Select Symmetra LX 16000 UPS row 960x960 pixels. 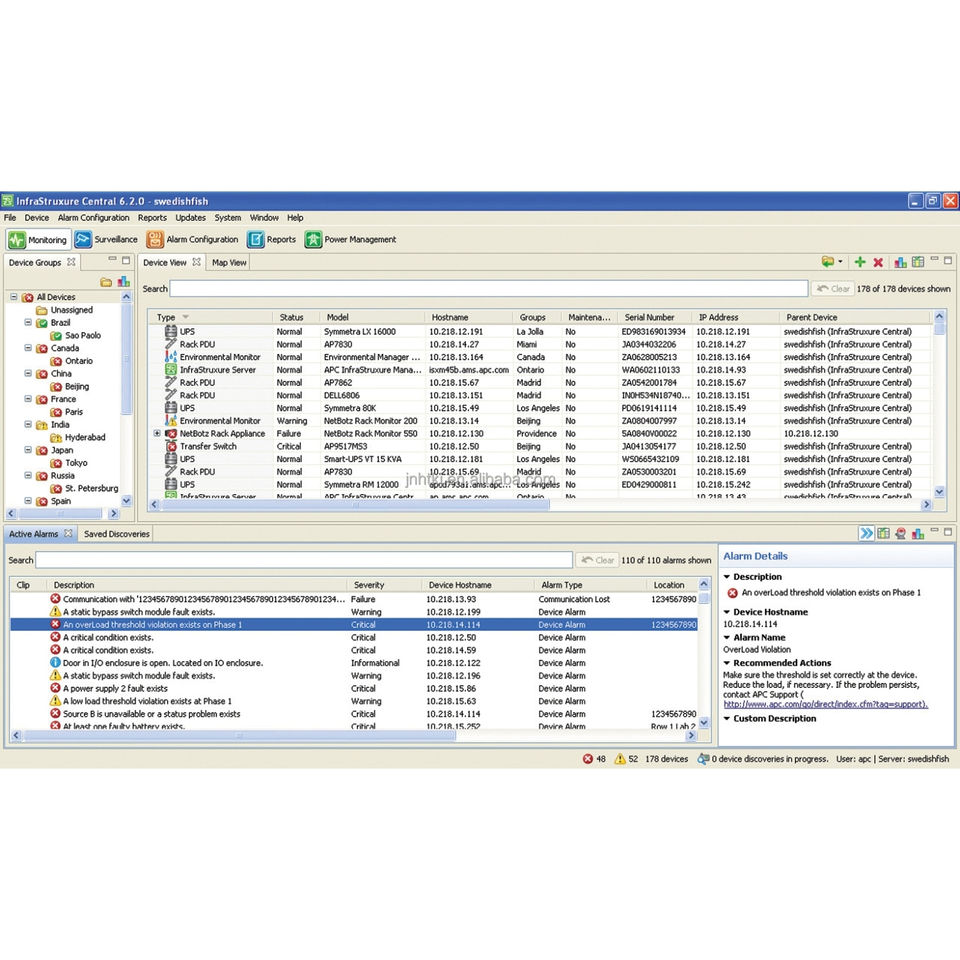coord(539,331)
